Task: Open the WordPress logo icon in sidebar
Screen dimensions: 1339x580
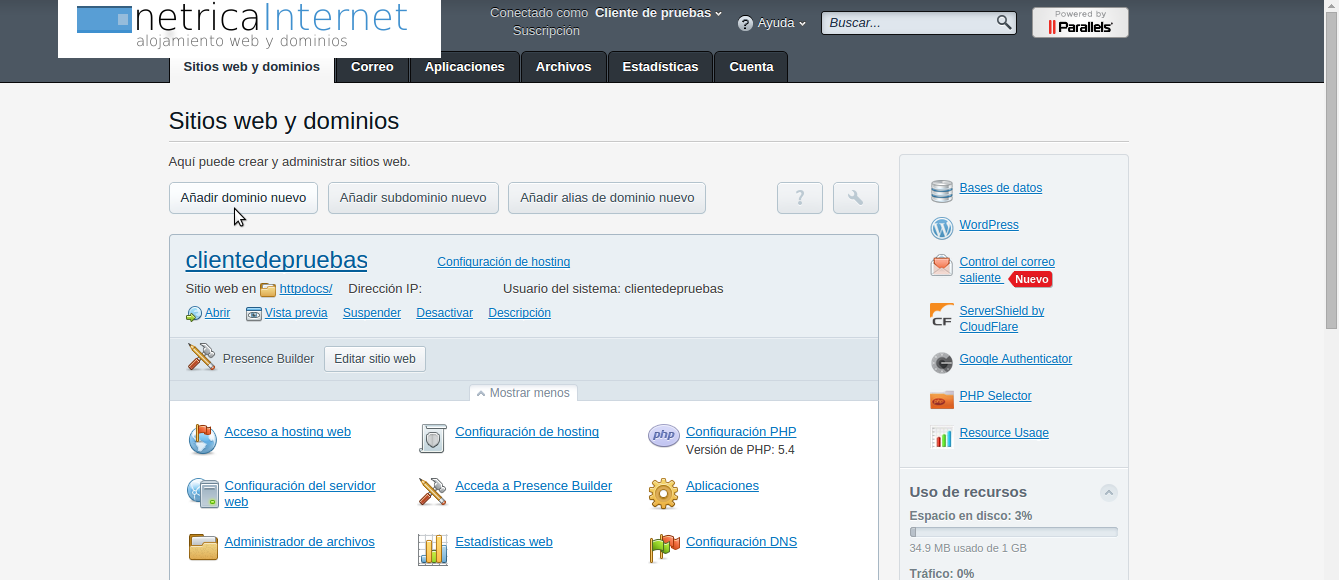Action: click(942, 228)
